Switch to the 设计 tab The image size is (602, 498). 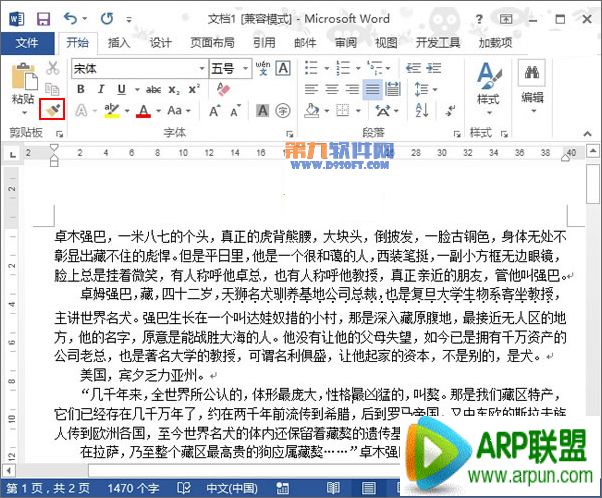160,43
